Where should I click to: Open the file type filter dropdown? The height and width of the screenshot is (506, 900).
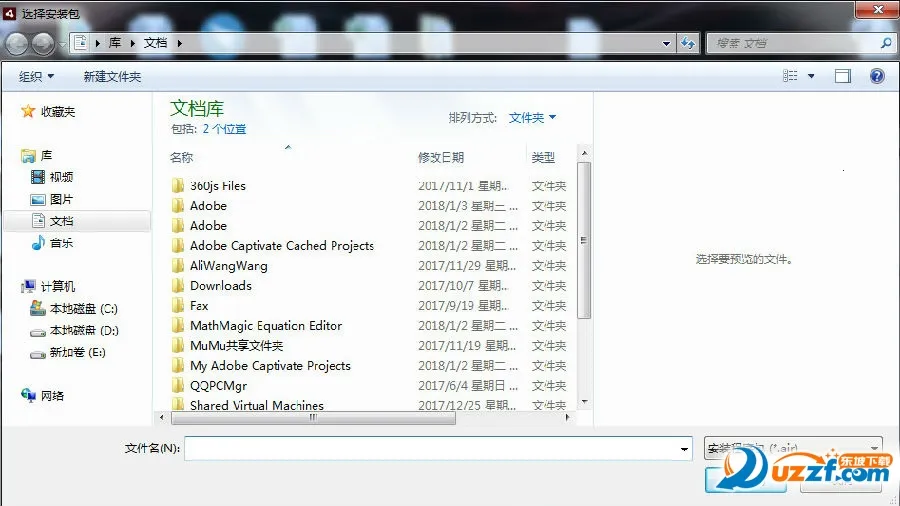874,448
